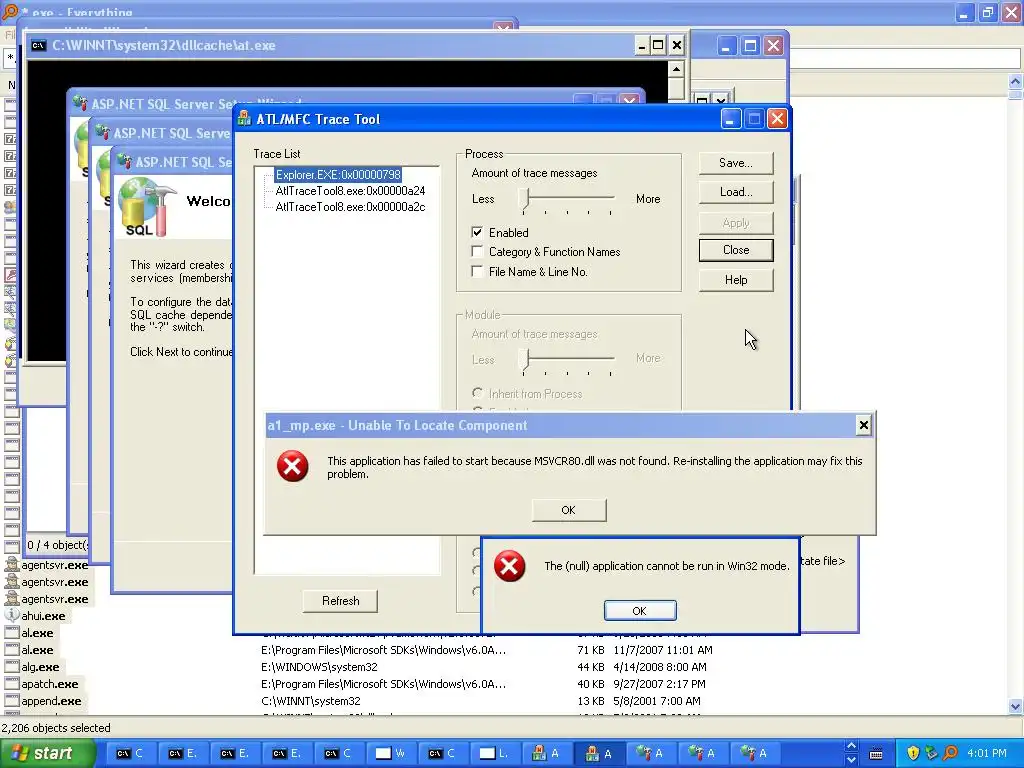Open the Windows Start button

47,753
